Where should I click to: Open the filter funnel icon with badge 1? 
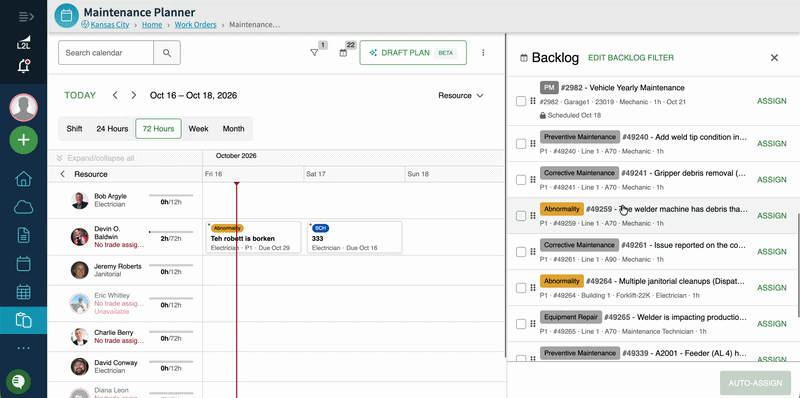[x=314, y=53]
